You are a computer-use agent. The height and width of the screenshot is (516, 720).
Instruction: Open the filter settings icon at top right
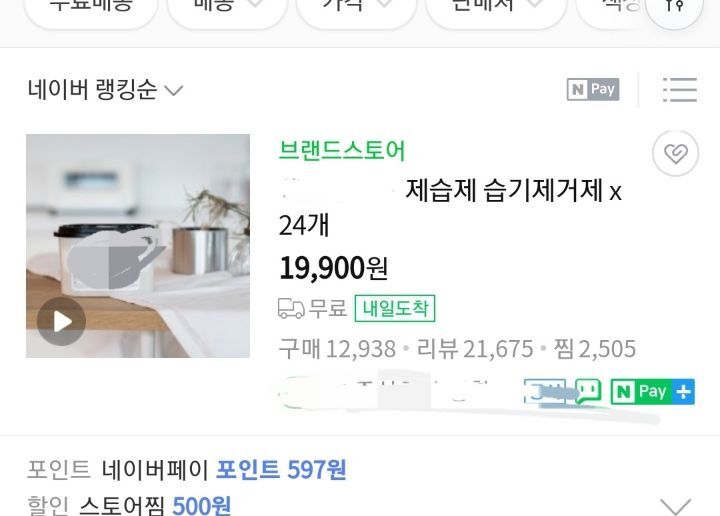click(674, 9)
